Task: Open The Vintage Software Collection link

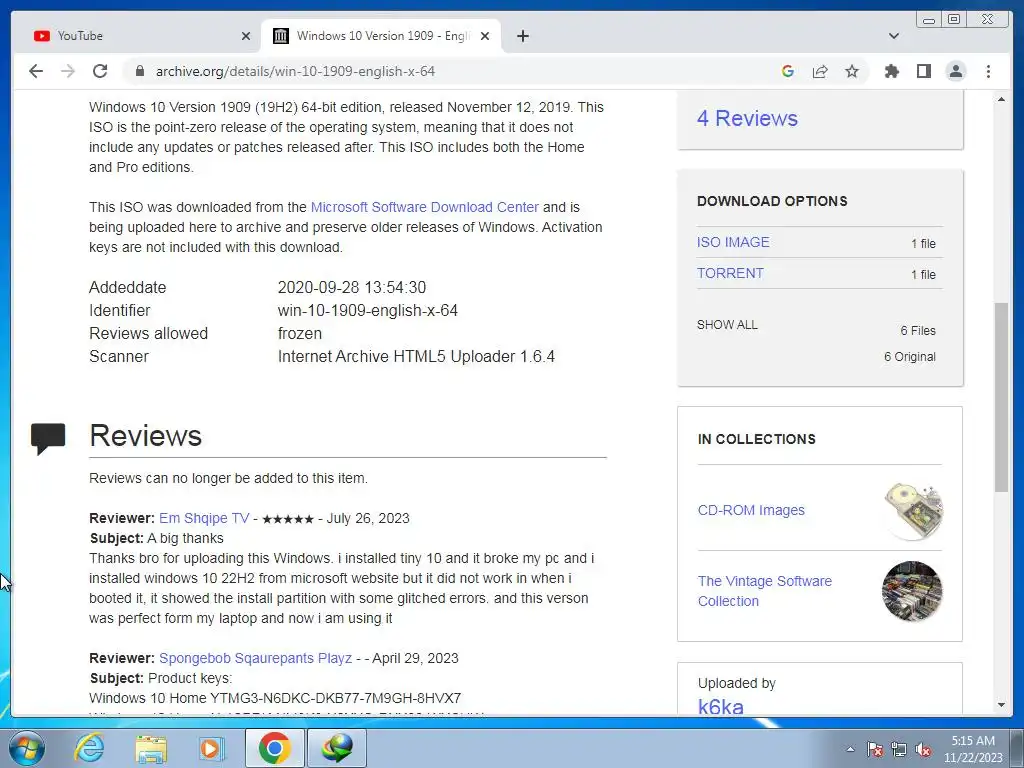Action: click(765, 591)
